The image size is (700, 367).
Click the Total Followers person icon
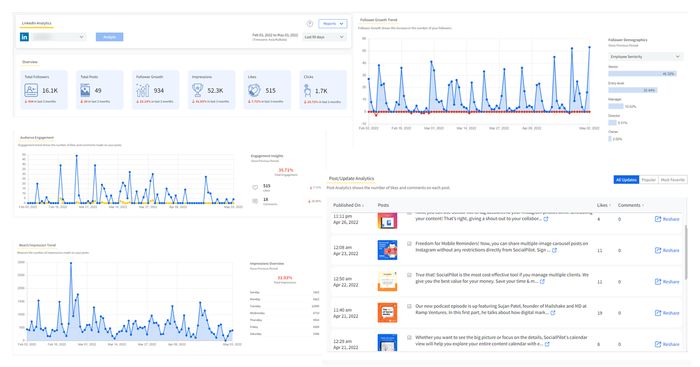(31, 90)
